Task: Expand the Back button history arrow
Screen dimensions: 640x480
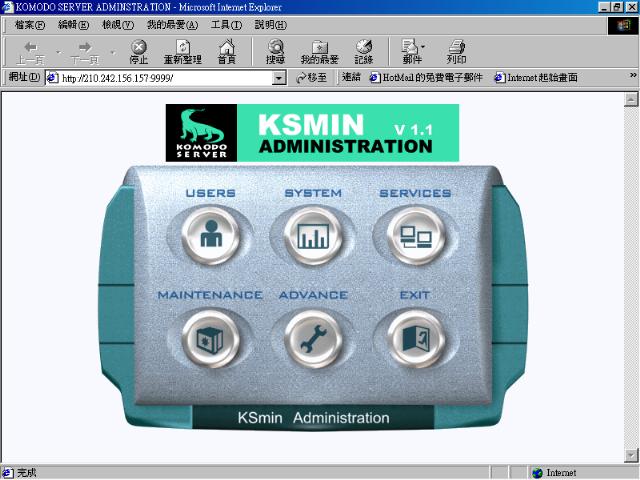Action: 58,52
